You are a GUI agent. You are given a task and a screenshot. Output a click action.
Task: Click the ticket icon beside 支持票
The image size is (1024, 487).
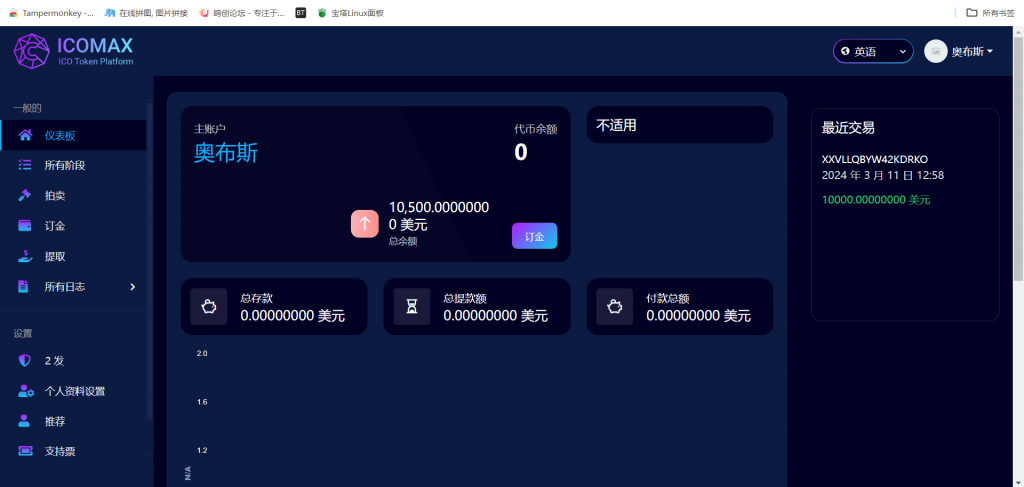[x=25, y=450]
